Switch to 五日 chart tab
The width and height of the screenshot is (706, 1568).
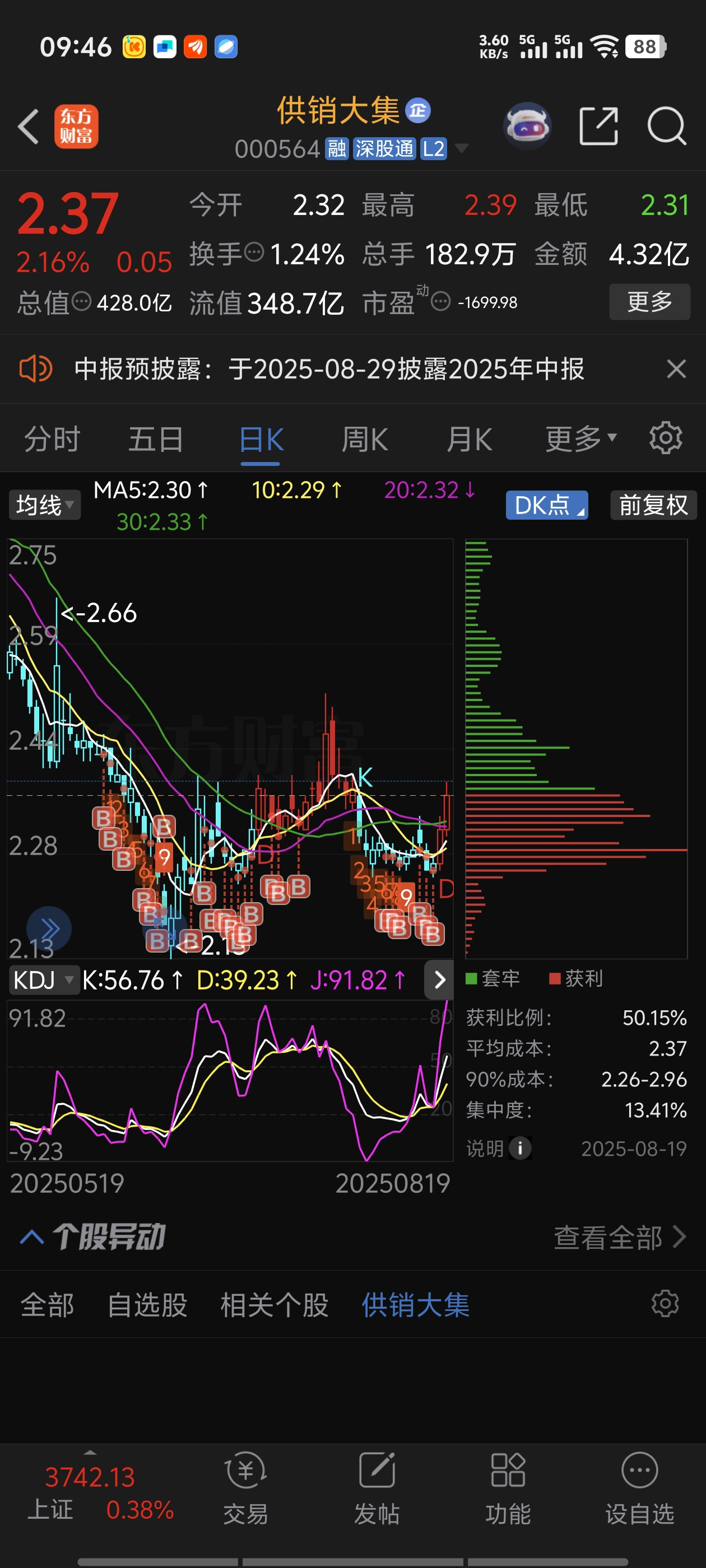click(155, 439)
